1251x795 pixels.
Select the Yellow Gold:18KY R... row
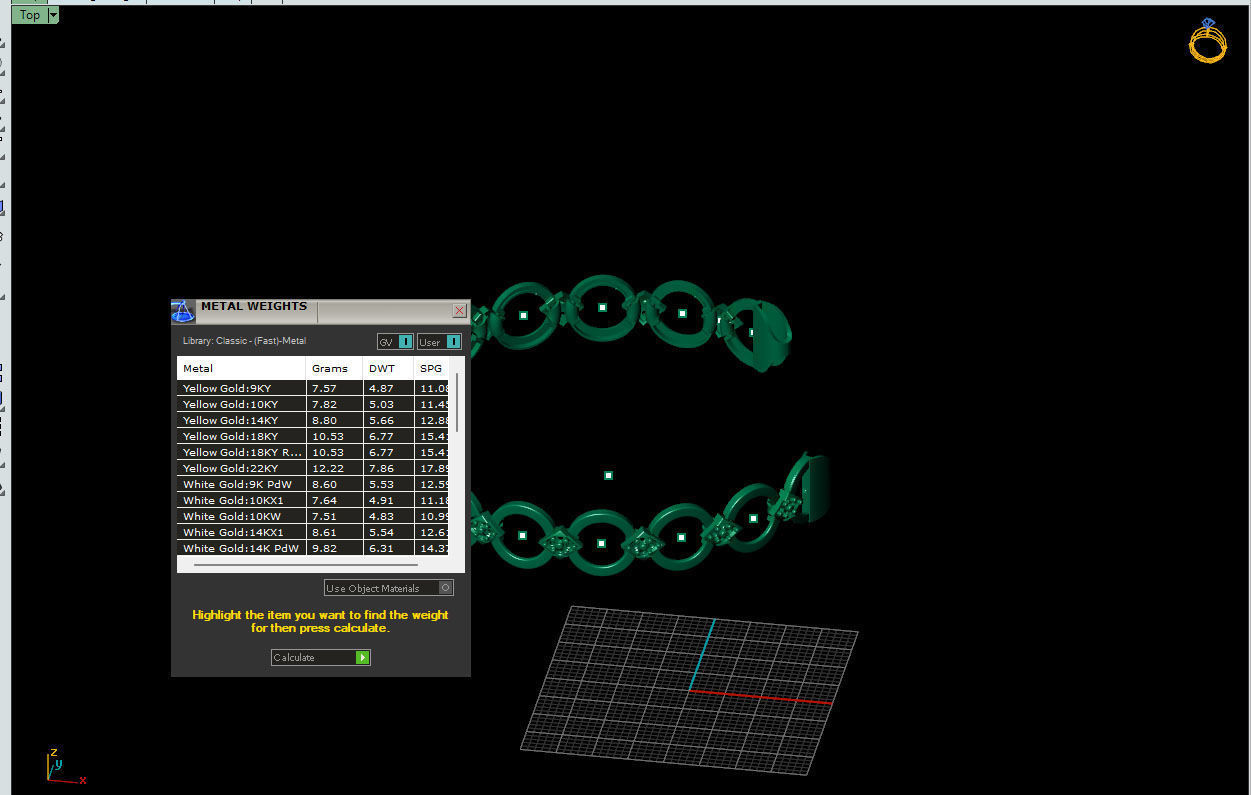[314, 452]
